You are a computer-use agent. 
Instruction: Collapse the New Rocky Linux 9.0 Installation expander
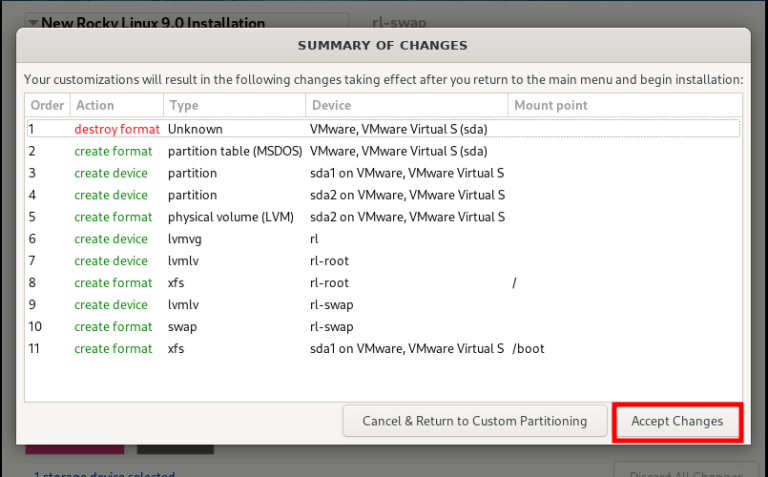tap(34, 22)
